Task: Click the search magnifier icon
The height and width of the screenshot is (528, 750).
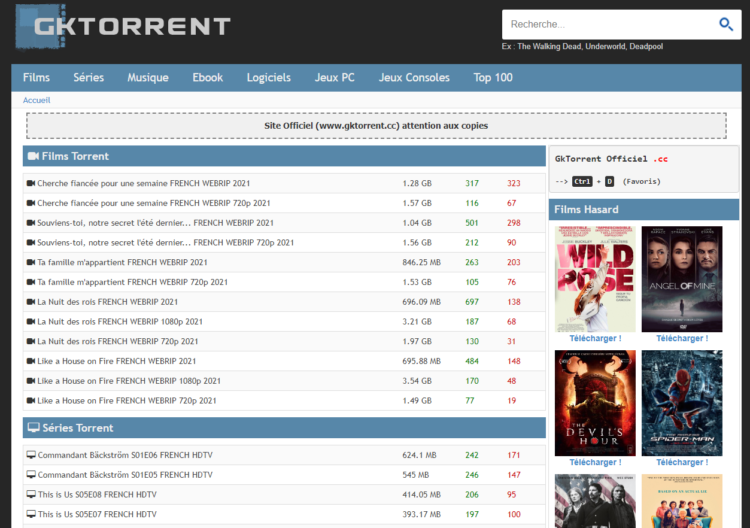Action: tap(726, 24)
